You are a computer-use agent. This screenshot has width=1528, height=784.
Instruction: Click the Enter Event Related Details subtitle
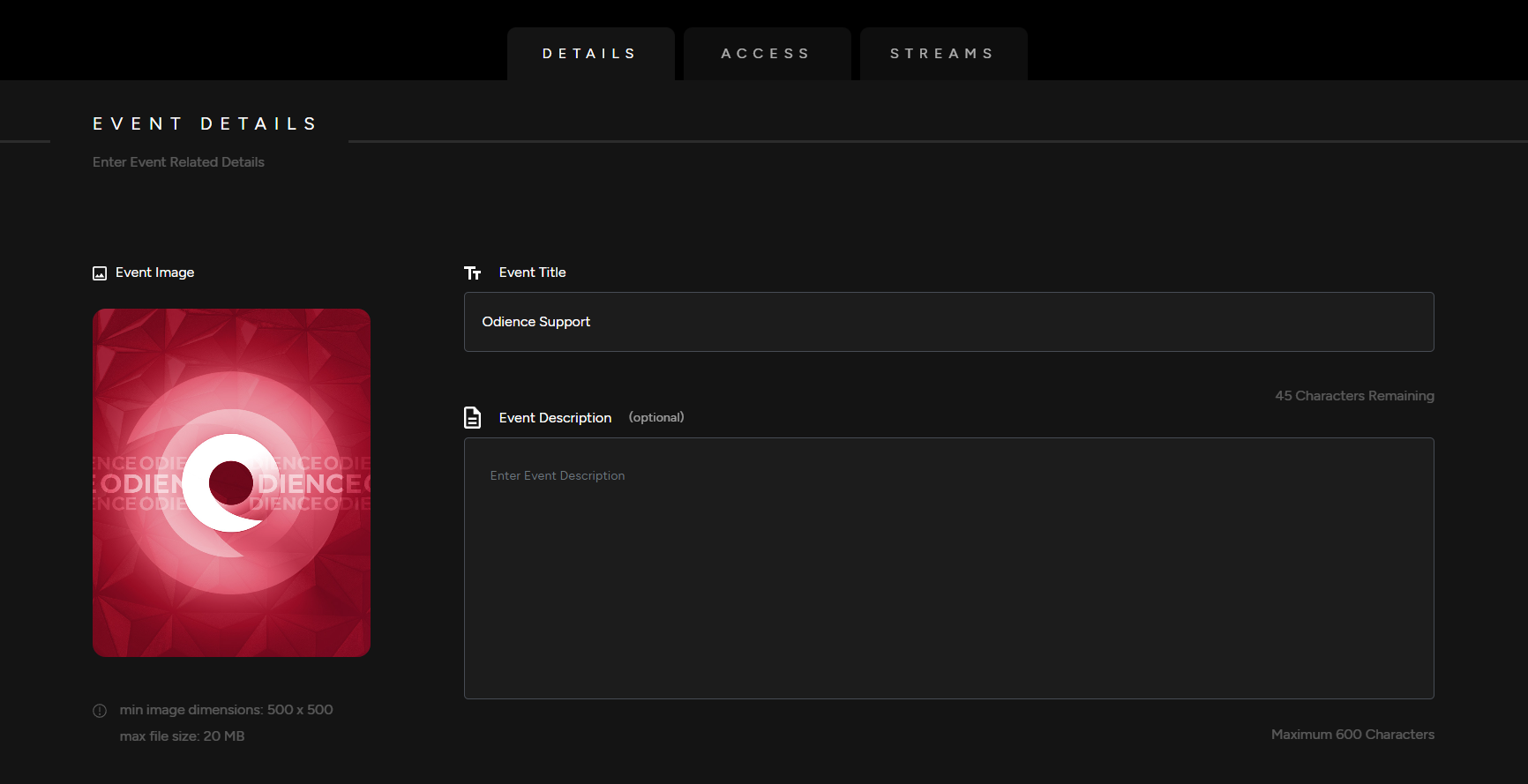pyautogui.click(x=178, y=162)
